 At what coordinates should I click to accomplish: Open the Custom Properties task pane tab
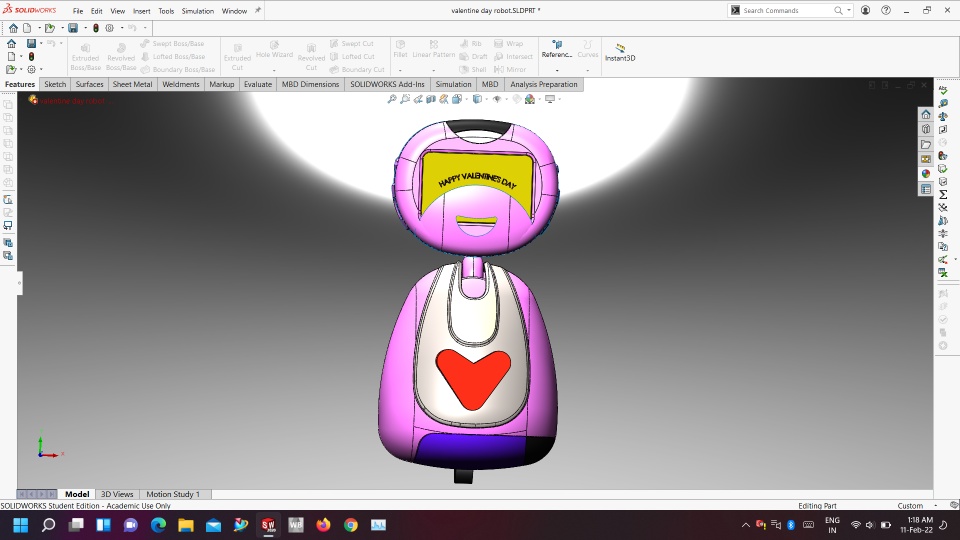coord(926,189)
